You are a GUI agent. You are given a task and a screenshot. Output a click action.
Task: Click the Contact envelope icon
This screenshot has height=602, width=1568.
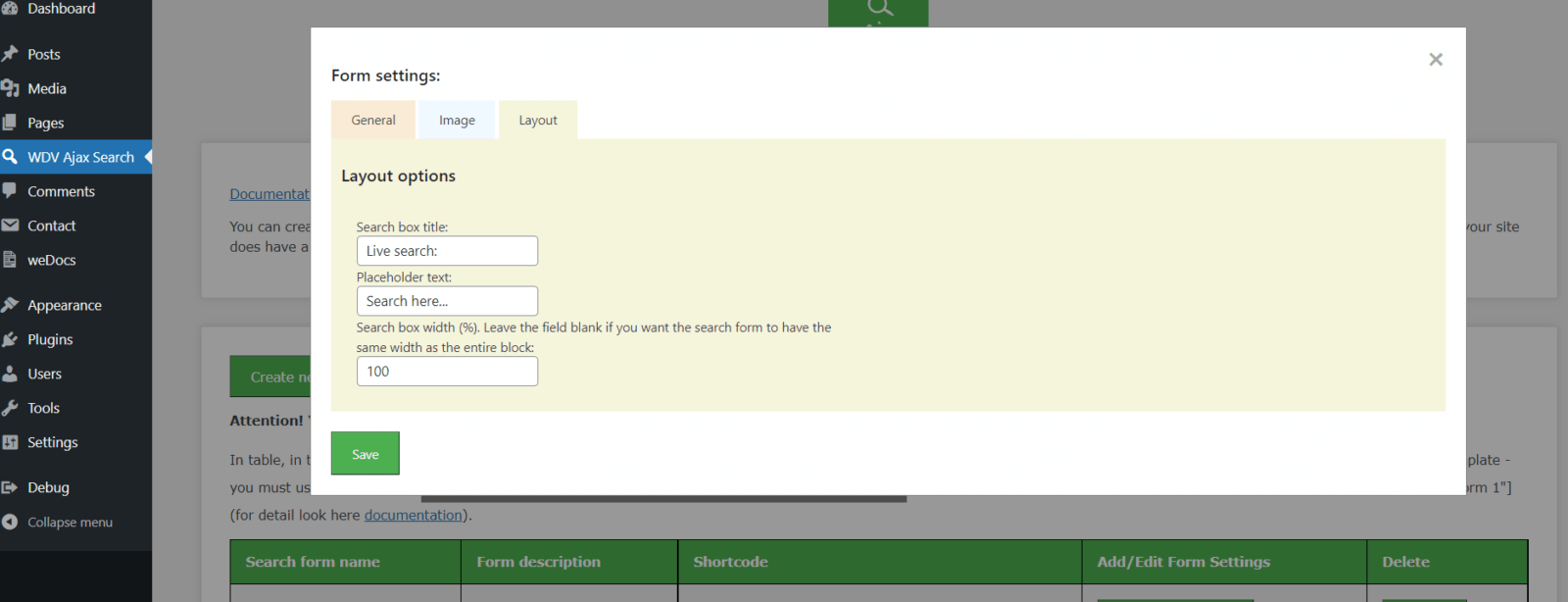click(x=11, y=226)
